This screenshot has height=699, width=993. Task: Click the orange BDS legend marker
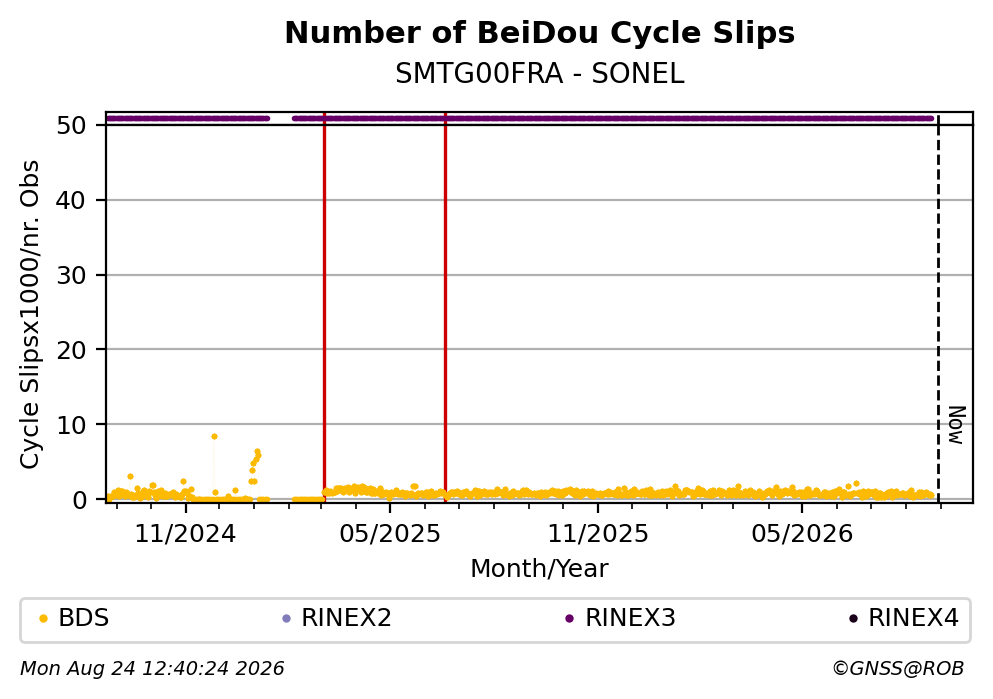(43, 619)
